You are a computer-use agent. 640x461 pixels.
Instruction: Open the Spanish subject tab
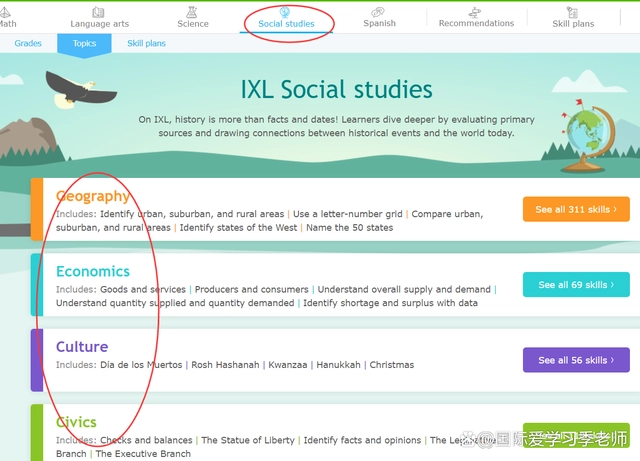[379, 18]
